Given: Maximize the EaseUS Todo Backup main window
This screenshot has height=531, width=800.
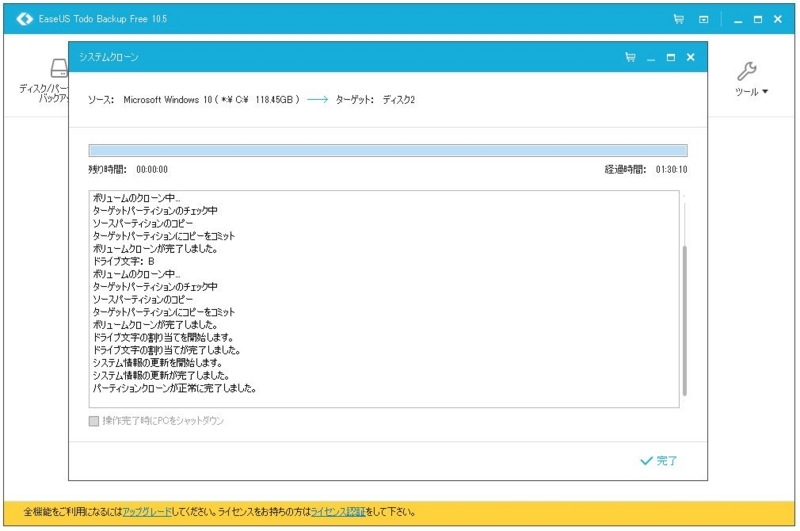Looking at the screenshot, I should (x=758, y=19).
